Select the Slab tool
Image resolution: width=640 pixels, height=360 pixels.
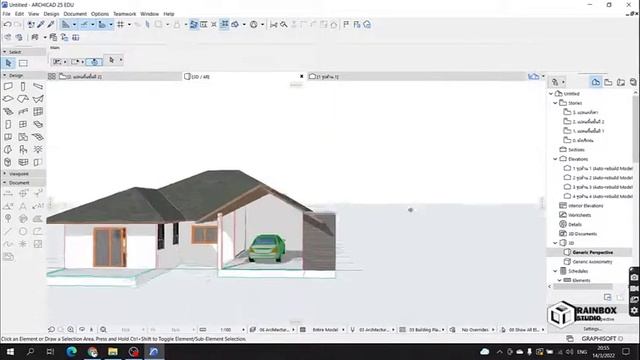8,99
